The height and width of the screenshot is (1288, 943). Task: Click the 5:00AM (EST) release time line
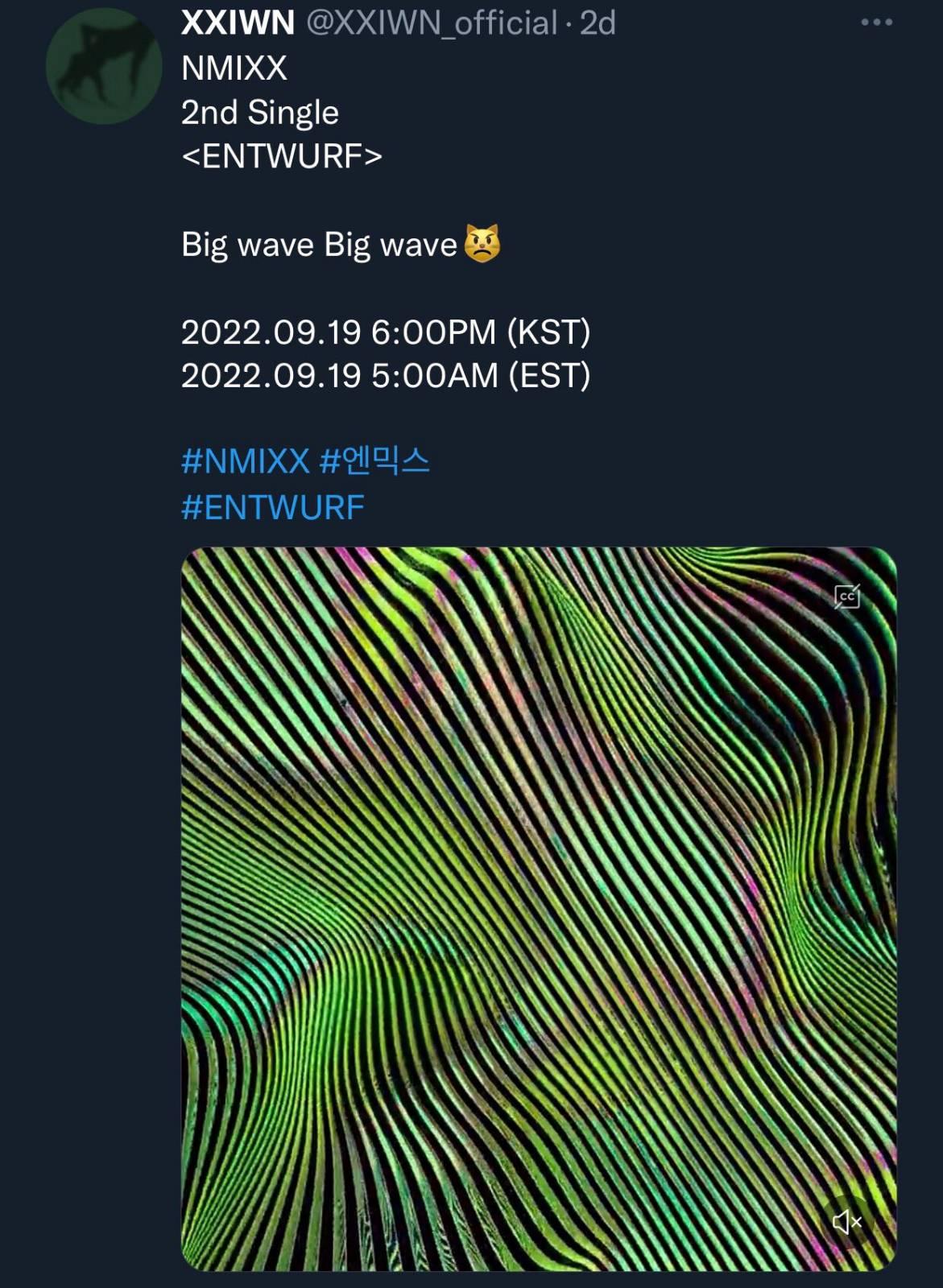385,375
